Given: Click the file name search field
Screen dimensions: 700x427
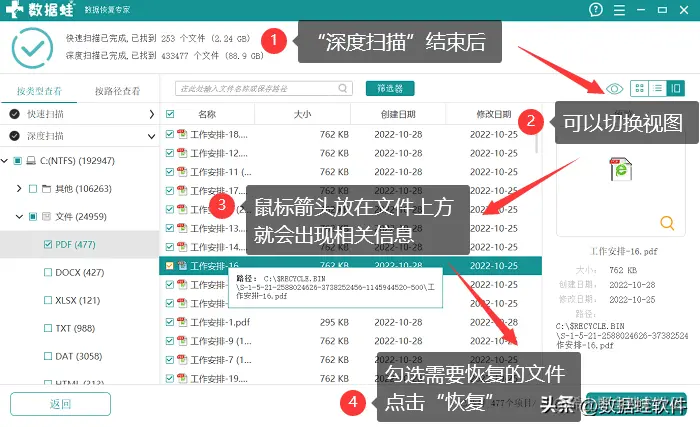Looking at the screenshot, I should tap(263, 88).
